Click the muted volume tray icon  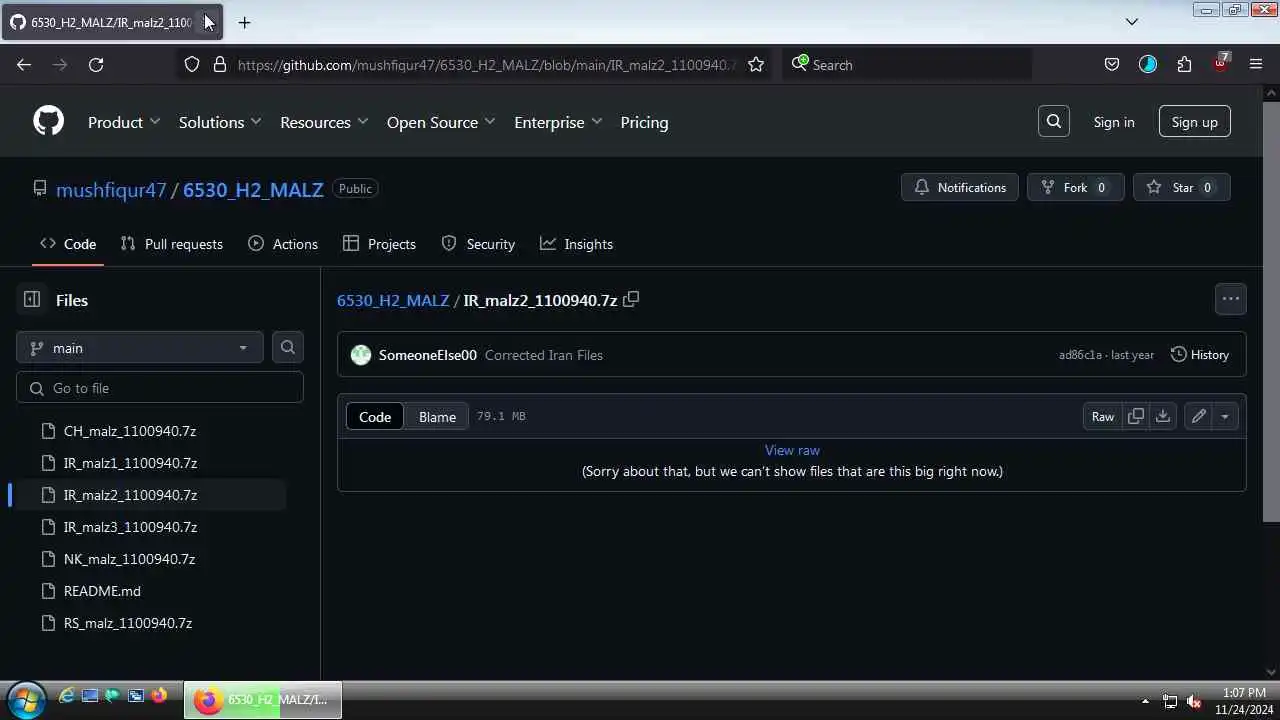pos(1194,701)
